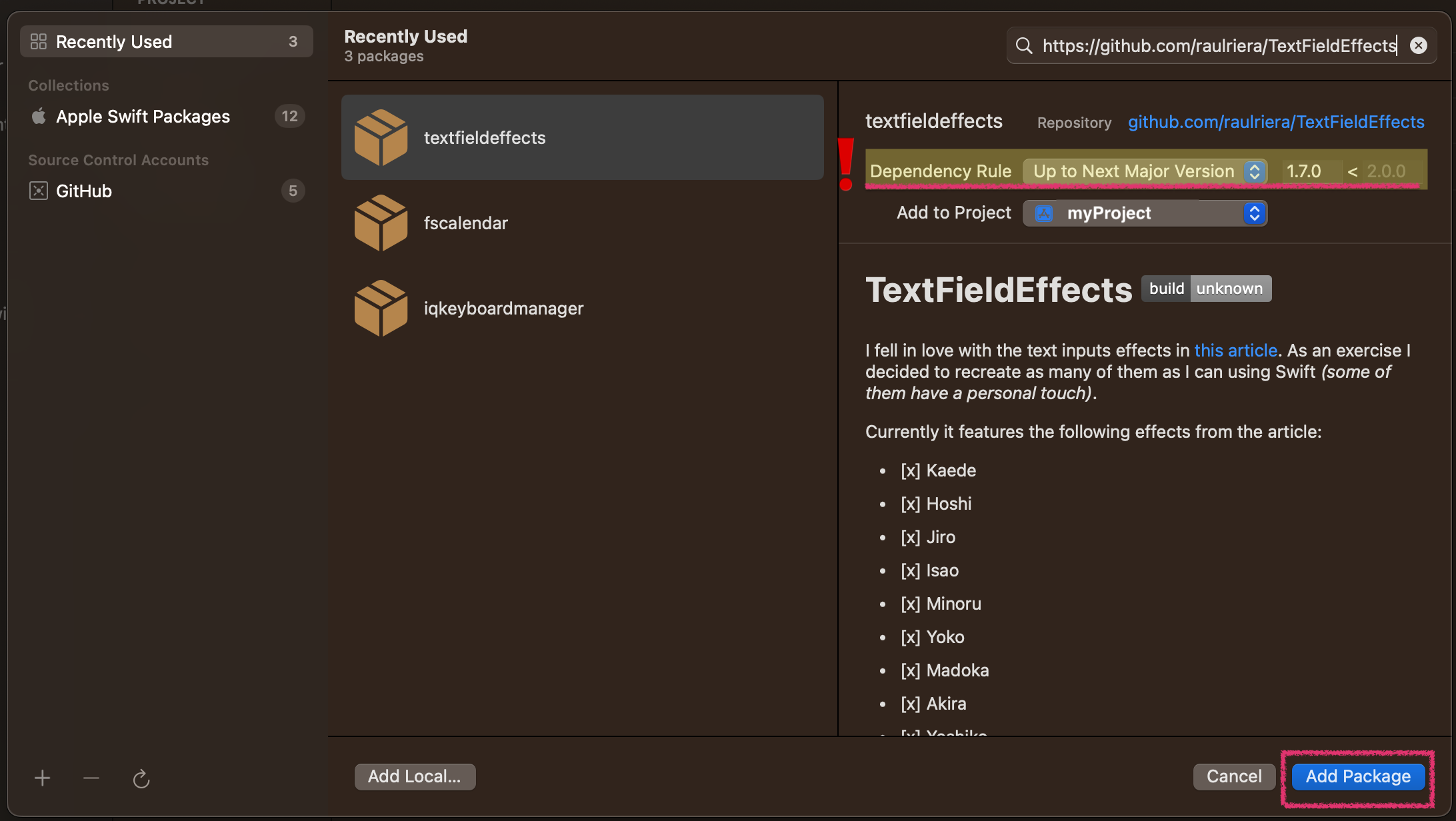
Task: Click the Yoko list item
Action: (x=933, y=637)
